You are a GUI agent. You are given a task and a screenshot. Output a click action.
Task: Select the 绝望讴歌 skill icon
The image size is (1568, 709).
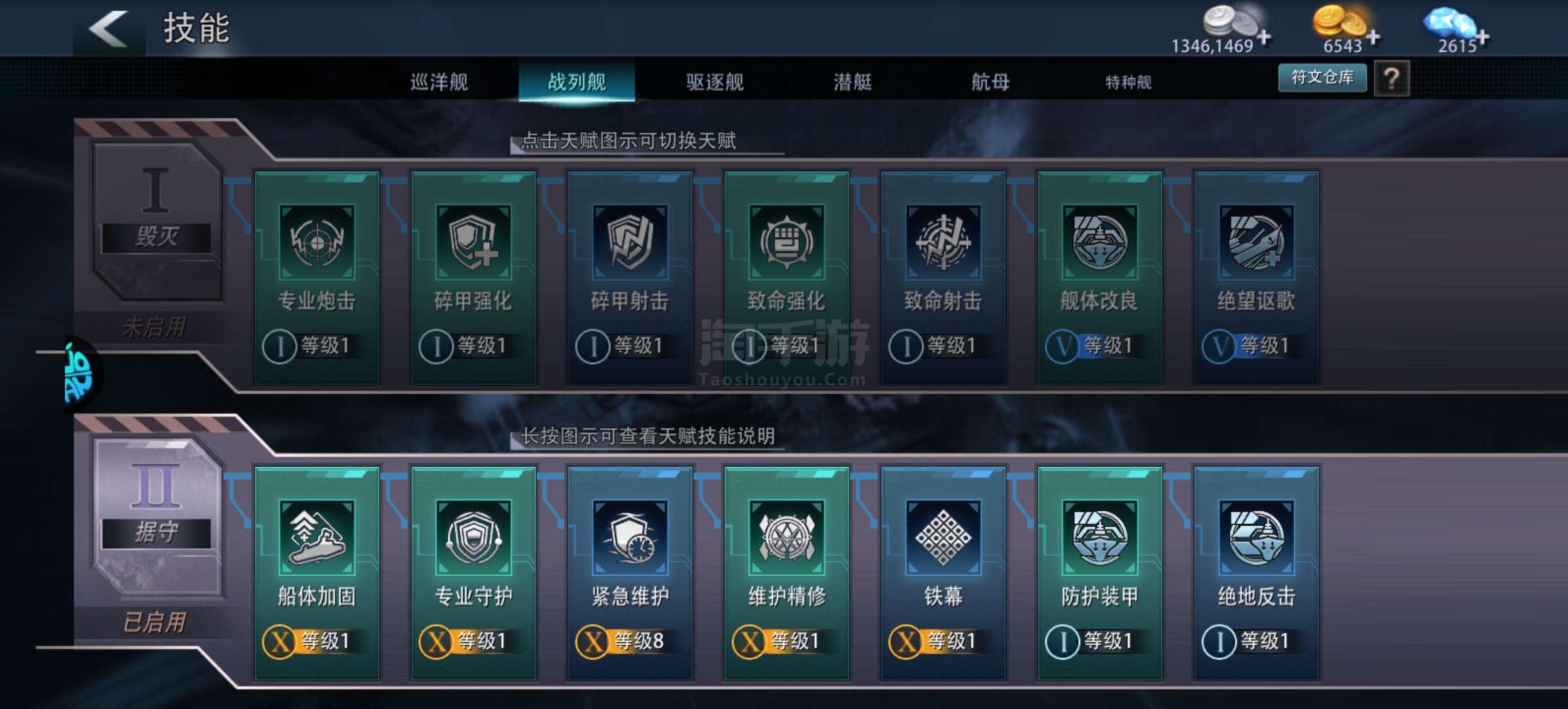tap(1257, 242)
